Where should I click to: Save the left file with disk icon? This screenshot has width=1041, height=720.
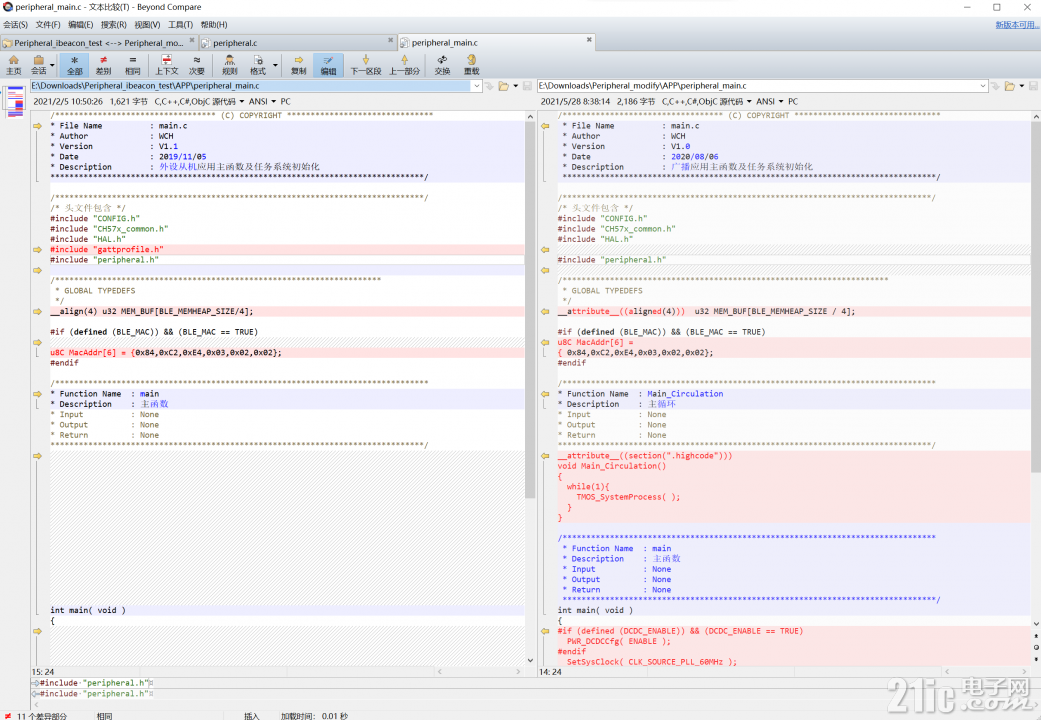click(527, 86)
